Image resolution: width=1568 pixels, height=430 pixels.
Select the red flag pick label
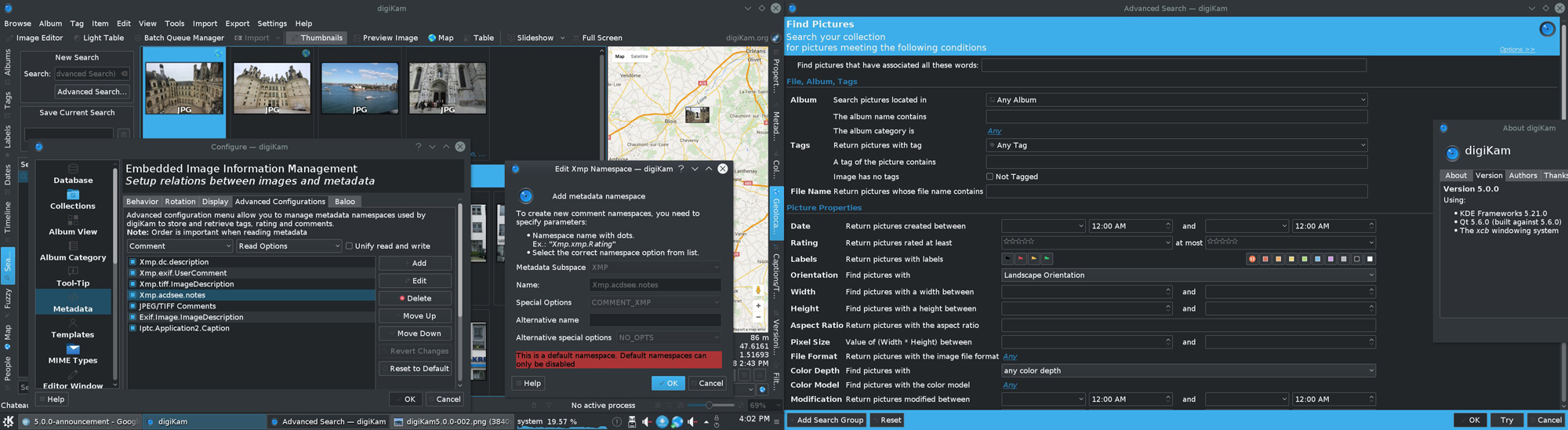click(1021, 258)
